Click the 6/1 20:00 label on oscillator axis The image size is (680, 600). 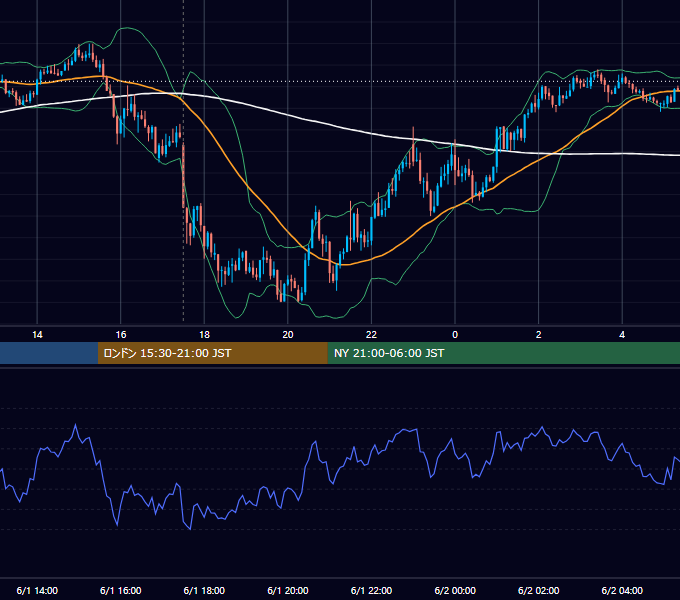pos(288,590)
